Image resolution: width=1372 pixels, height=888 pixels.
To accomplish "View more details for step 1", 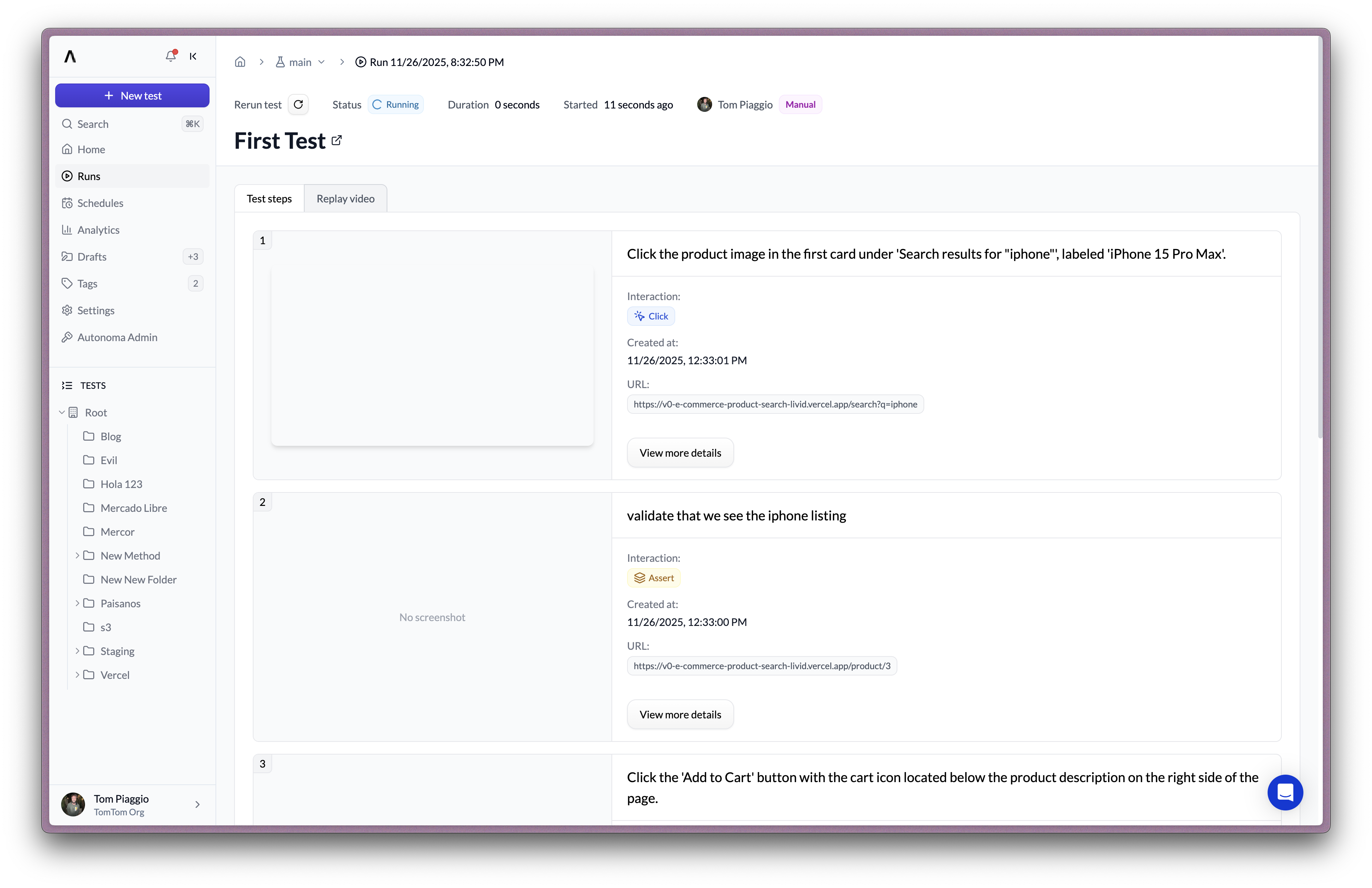I will pyautogui.click(x=680, y=453).
